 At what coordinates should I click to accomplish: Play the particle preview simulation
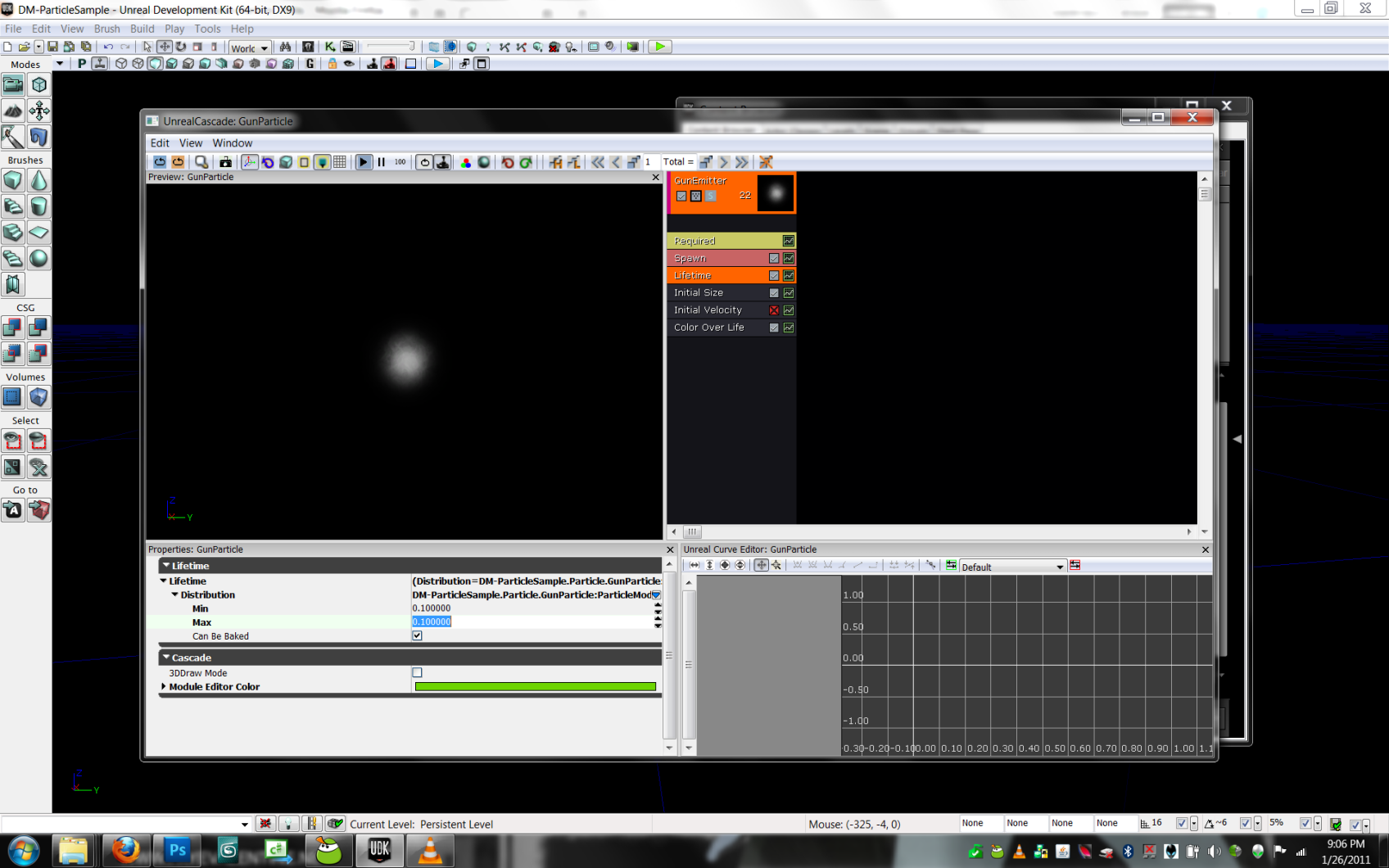364,162
